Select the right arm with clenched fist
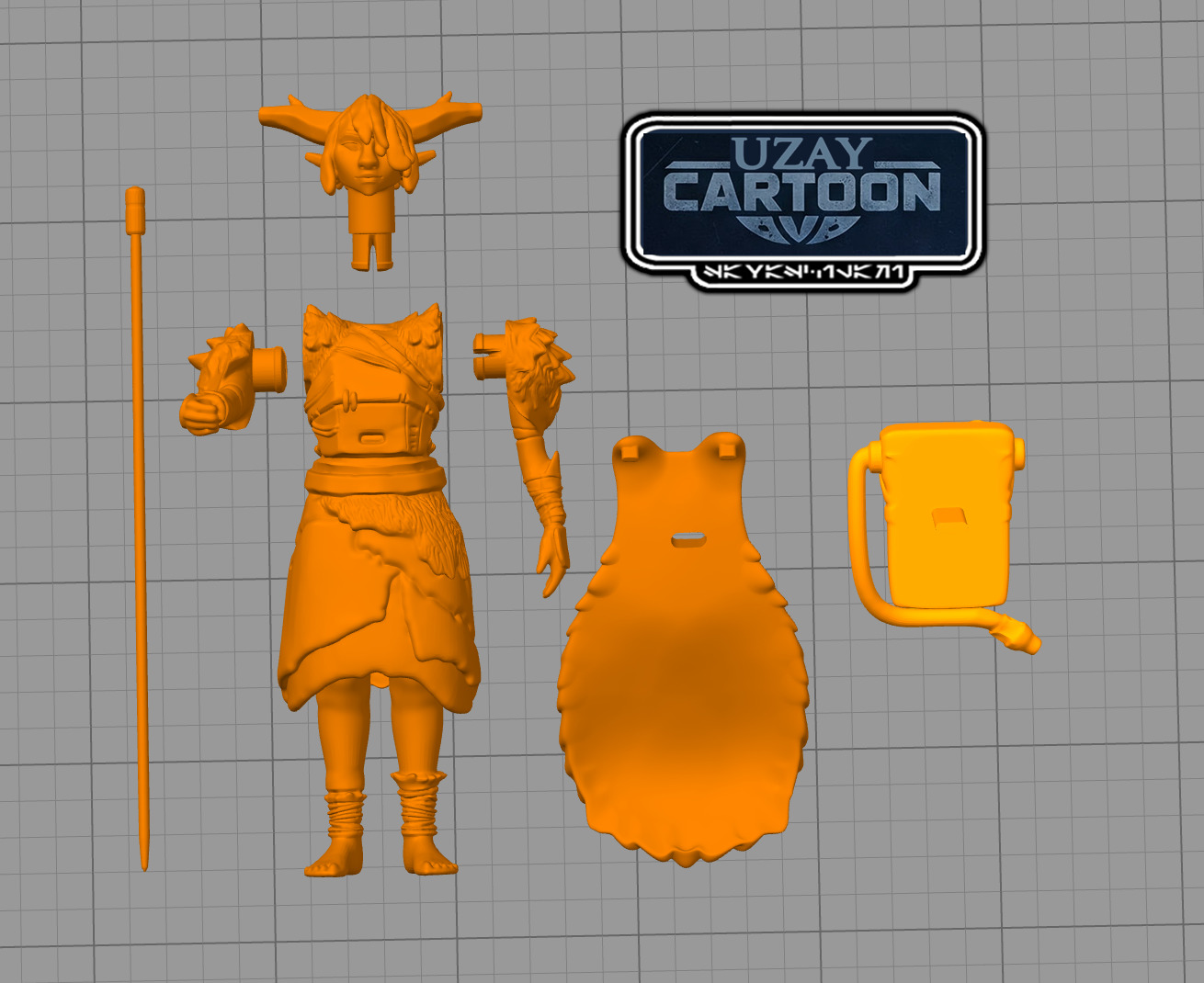The width and height of the screenshot is (1204, 983). [233, 379]
